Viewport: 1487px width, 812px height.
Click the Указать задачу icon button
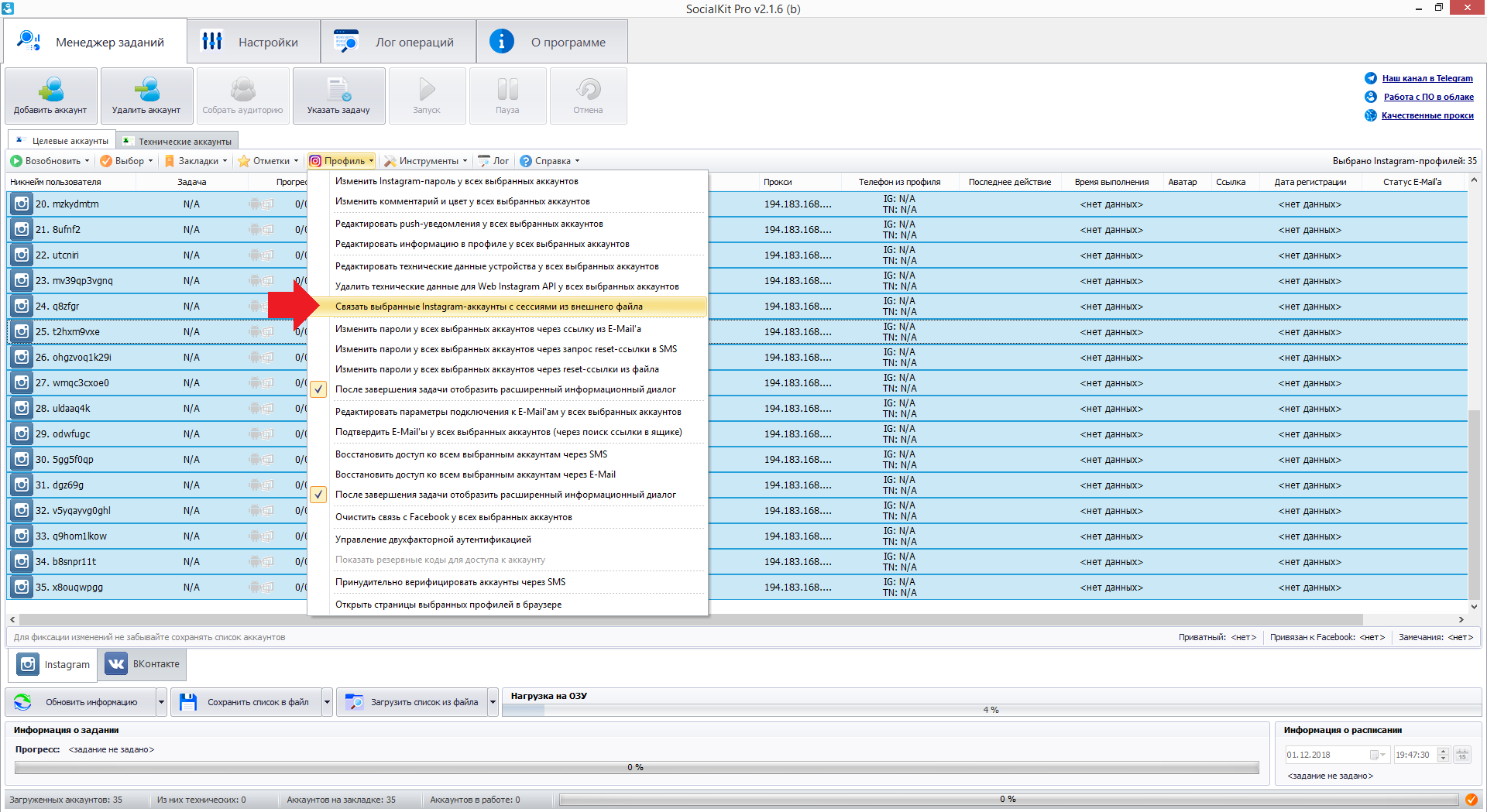pos(338,96)
